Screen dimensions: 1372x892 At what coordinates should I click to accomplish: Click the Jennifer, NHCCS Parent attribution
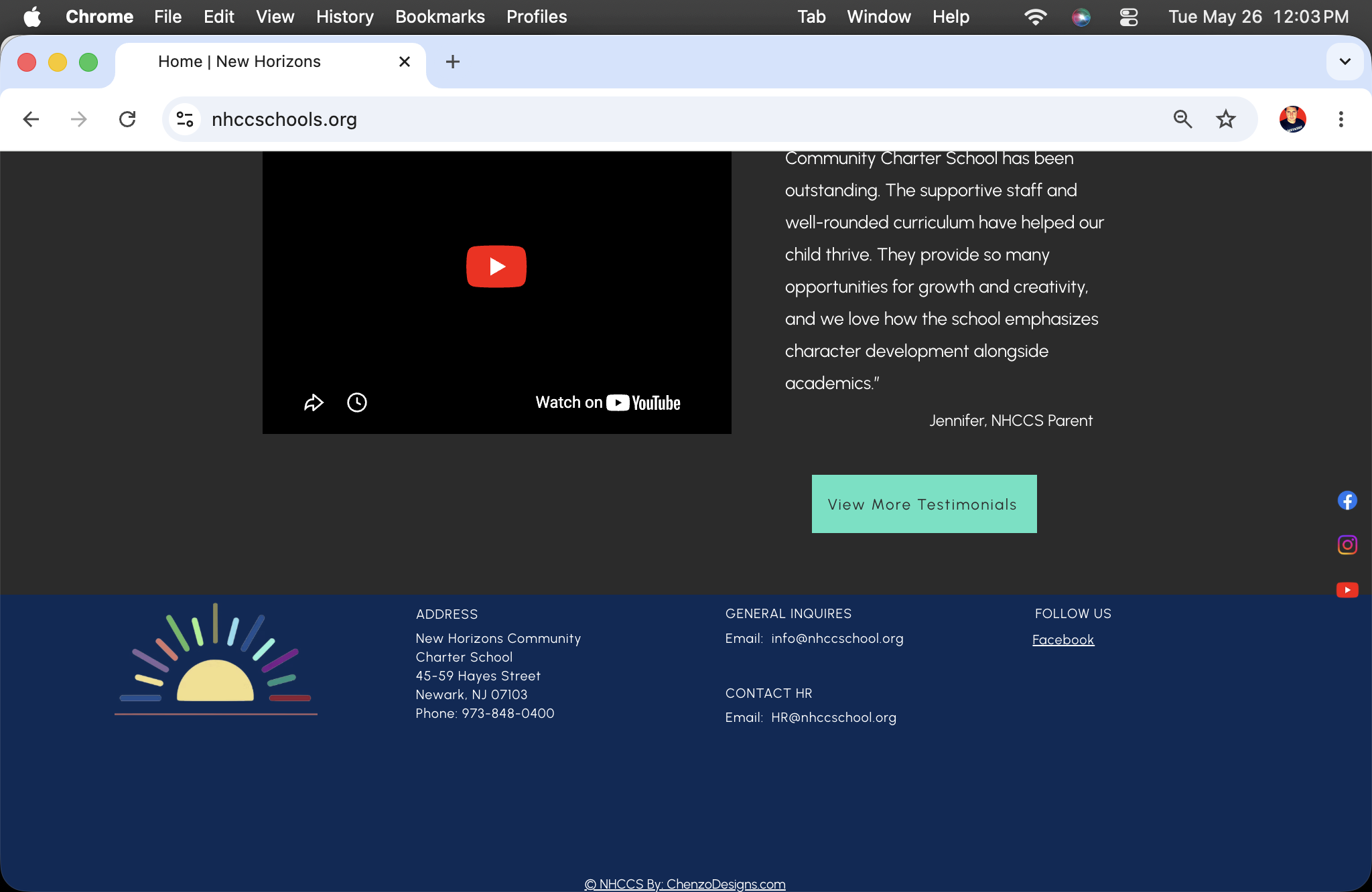coord(1011,421)
